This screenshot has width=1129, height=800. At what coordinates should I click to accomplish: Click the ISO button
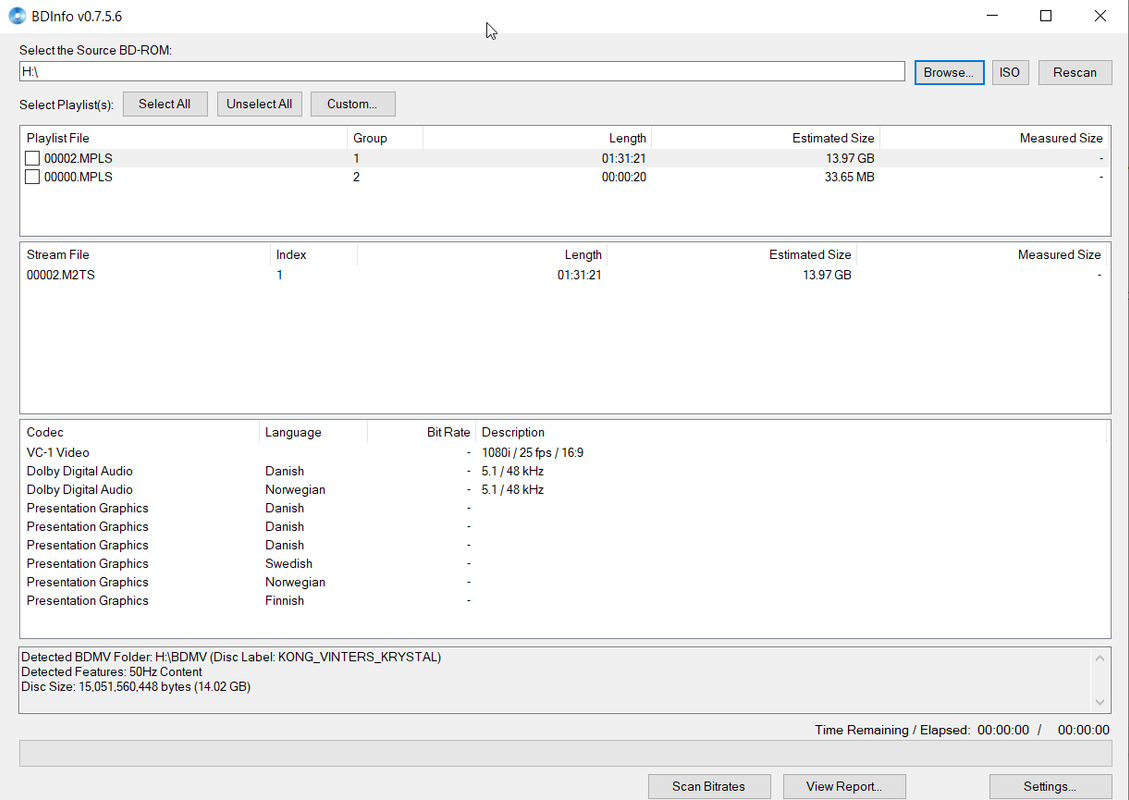(1009, 72)
